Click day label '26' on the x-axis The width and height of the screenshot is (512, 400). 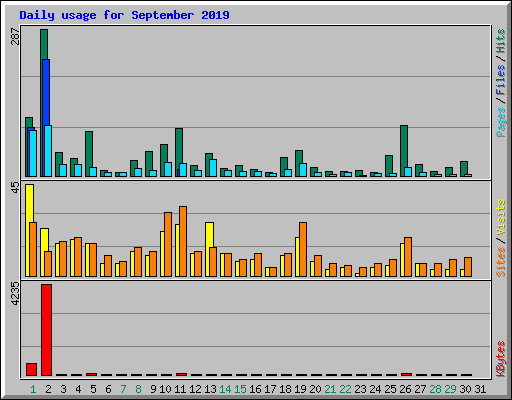(405, 389)
